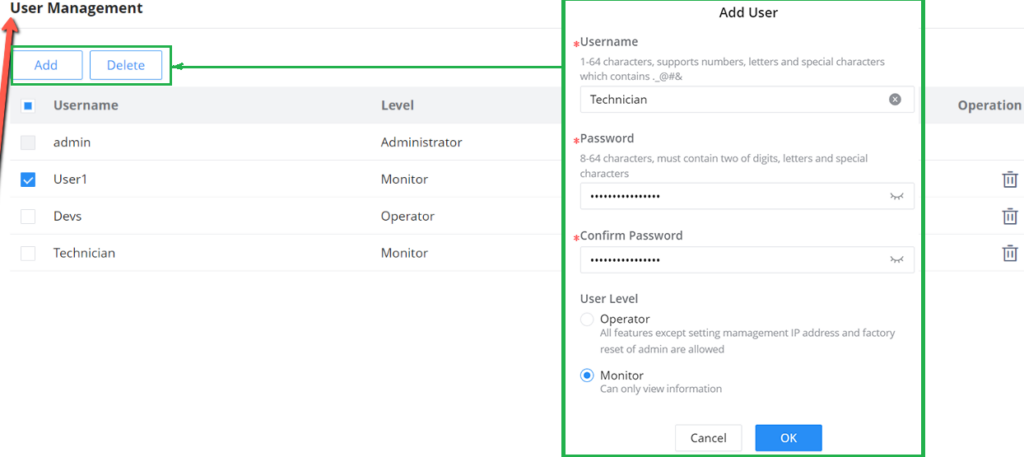Delete User1 with its trash icon
1024x457 pixels.
(1010, 180)
